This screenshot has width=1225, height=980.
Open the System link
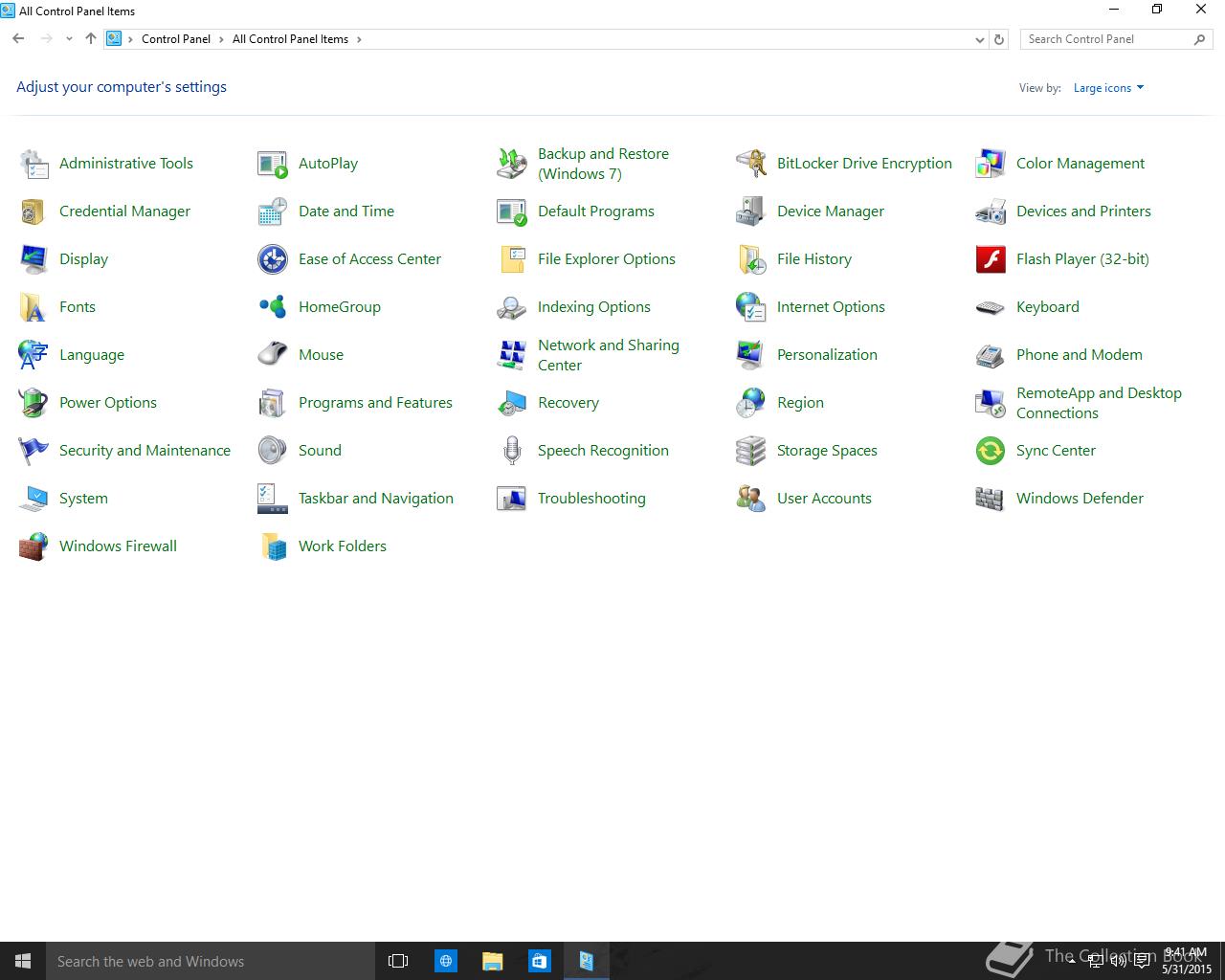[83, 499]
